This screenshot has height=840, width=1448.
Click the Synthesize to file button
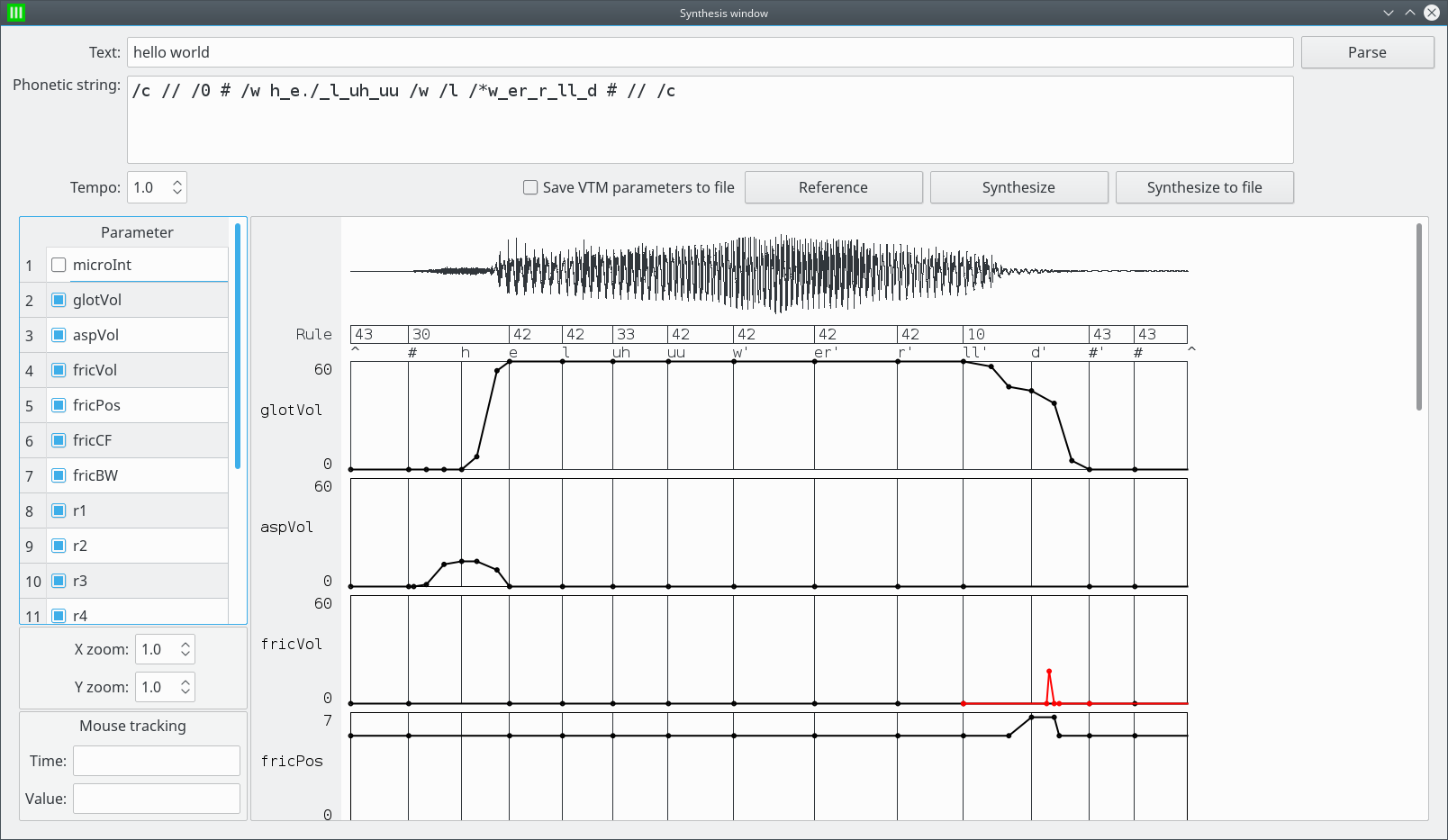[x=1204, y=187]
